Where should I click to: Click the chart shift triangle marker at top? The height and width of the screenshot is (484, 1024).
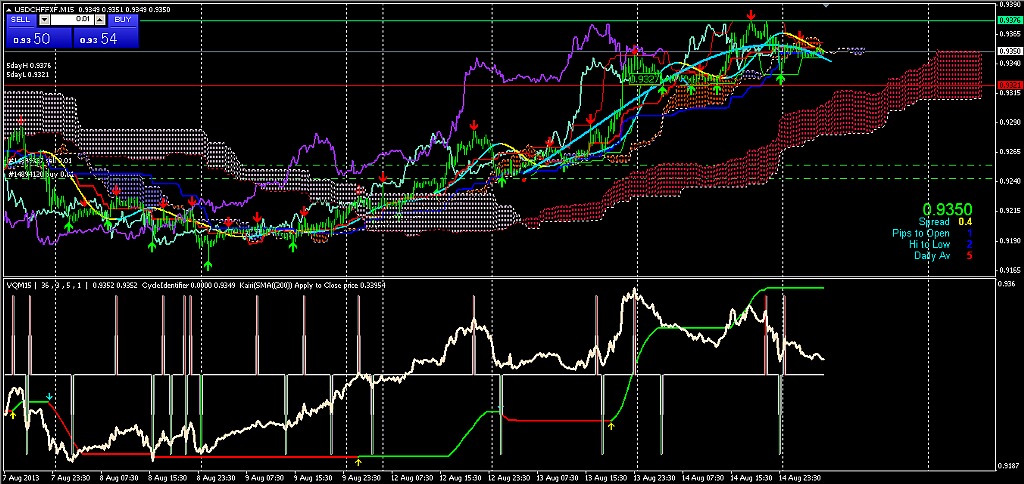pos(826,6)
